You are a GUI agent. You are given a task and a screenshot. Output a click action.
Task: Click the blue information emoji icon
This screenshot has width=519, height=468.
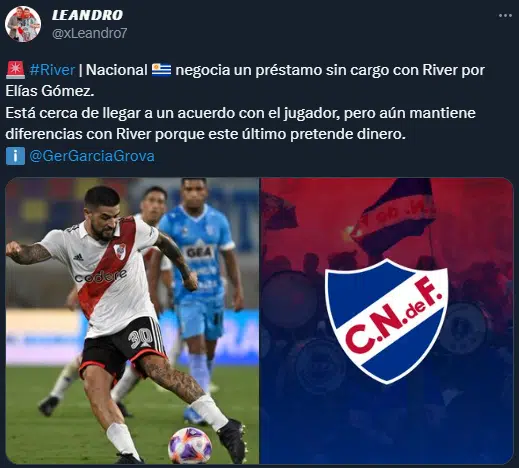[15, 156]
